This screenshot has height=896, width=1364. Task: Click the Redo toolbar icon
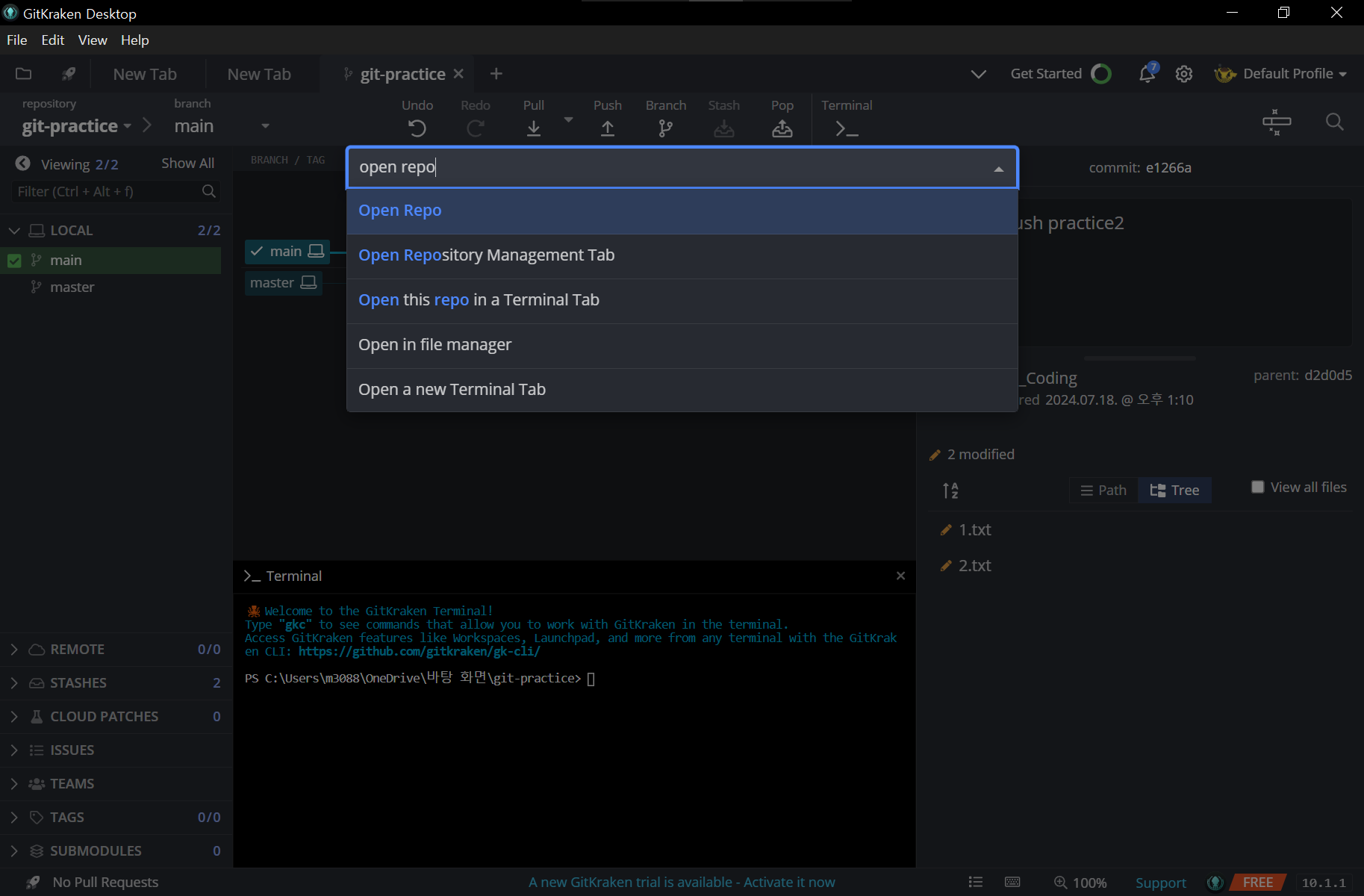[x=476, y=128]
